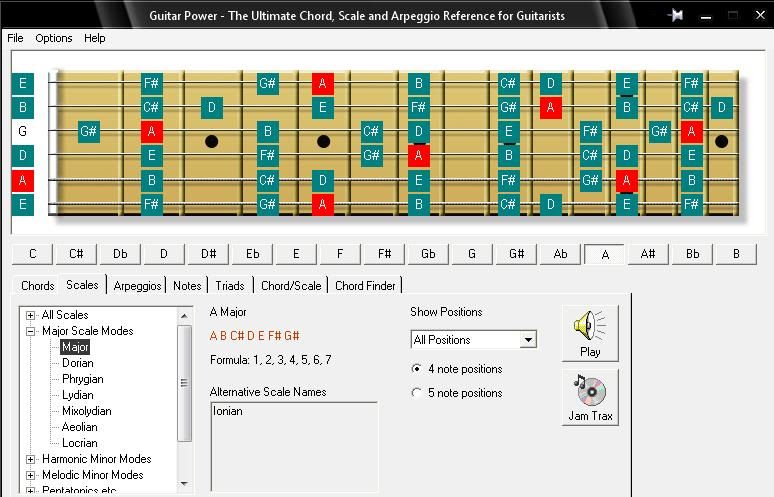Open the Options menu
This screenshot has height=497, width=774.
(54, 38)
